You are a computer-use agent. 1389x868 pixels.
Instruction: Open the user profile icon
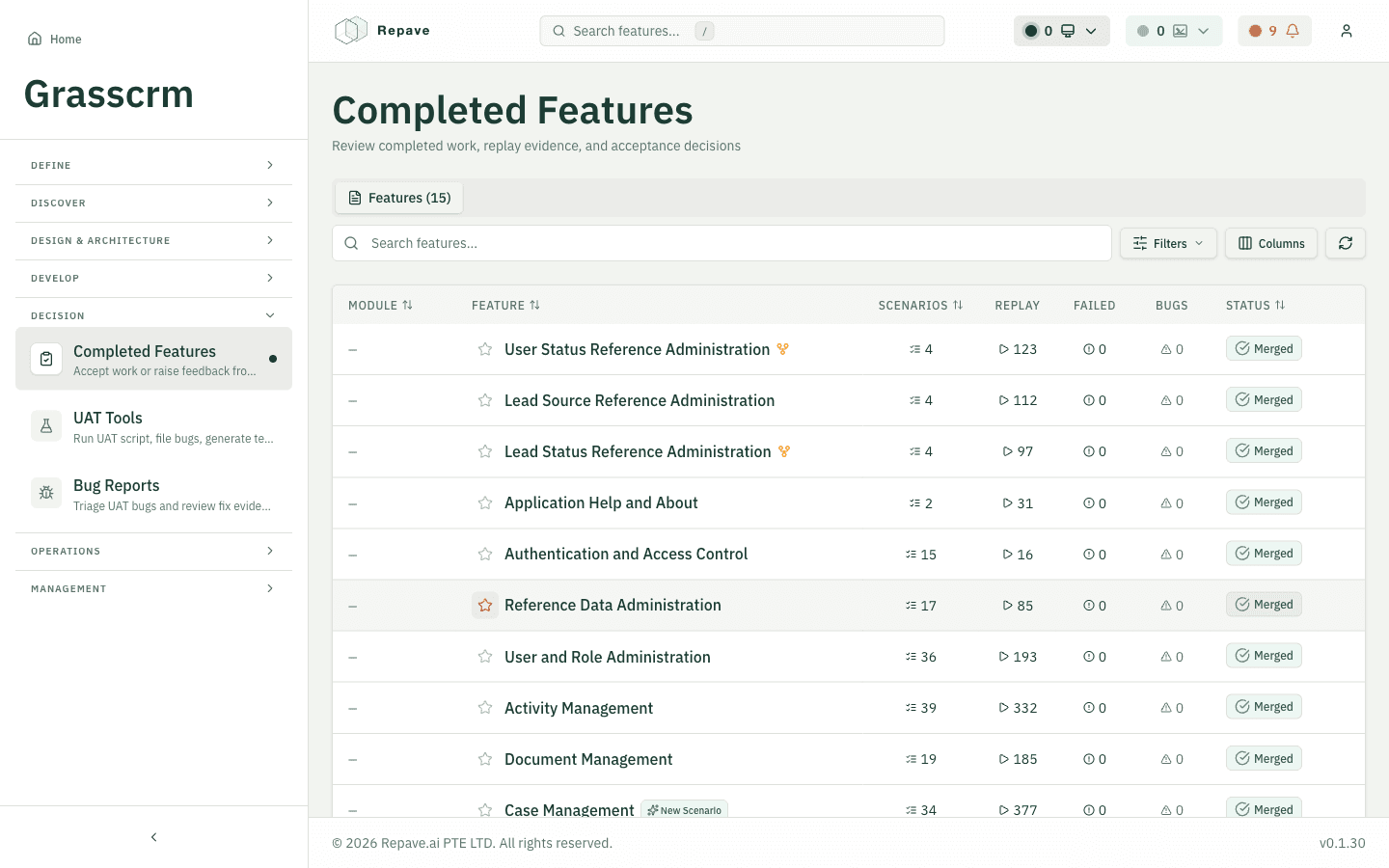tap(1347, 31)
